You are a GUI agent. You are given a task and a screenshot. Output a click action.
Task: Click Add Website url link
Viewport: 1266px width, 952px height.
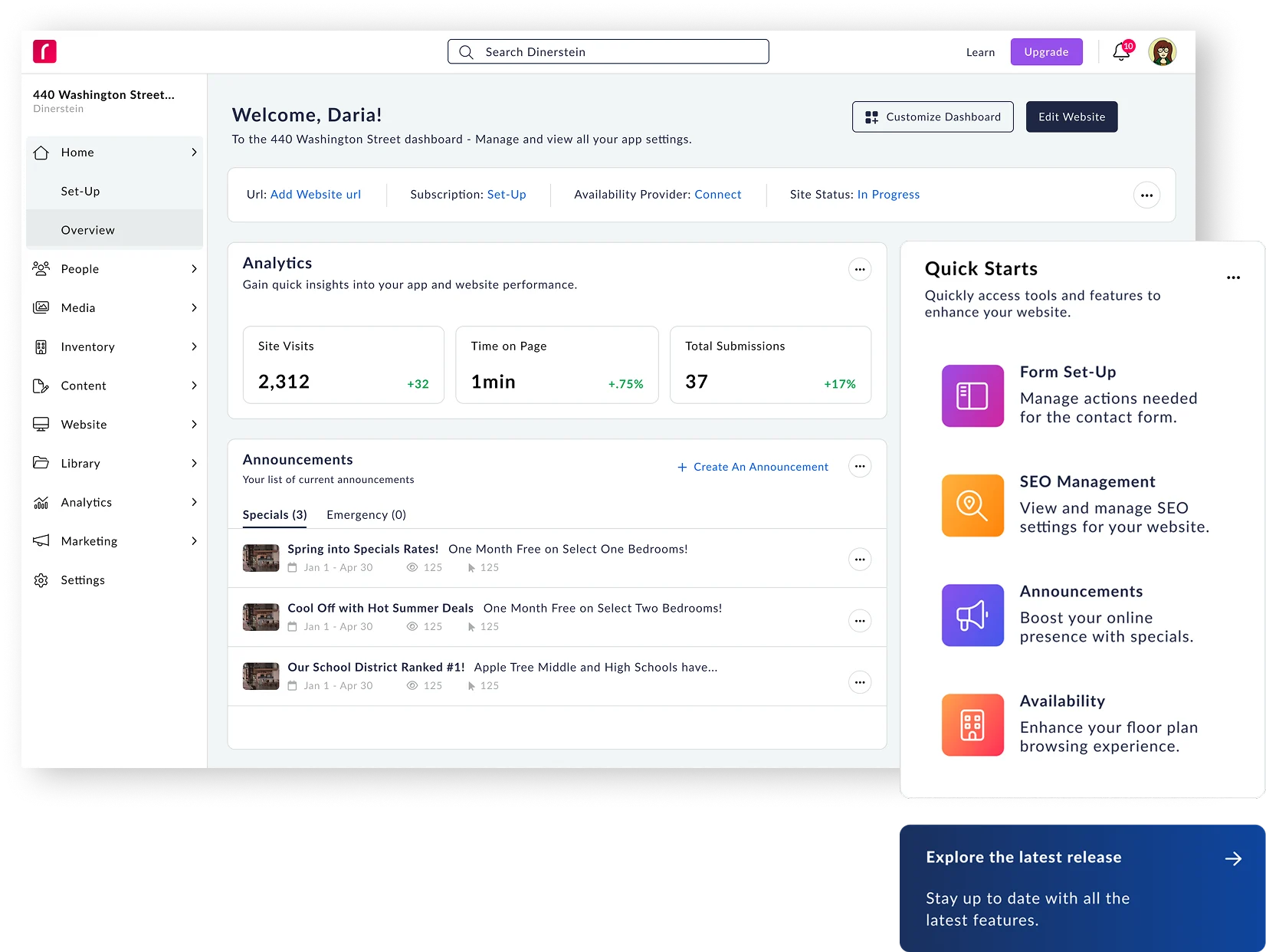(316, 195)
